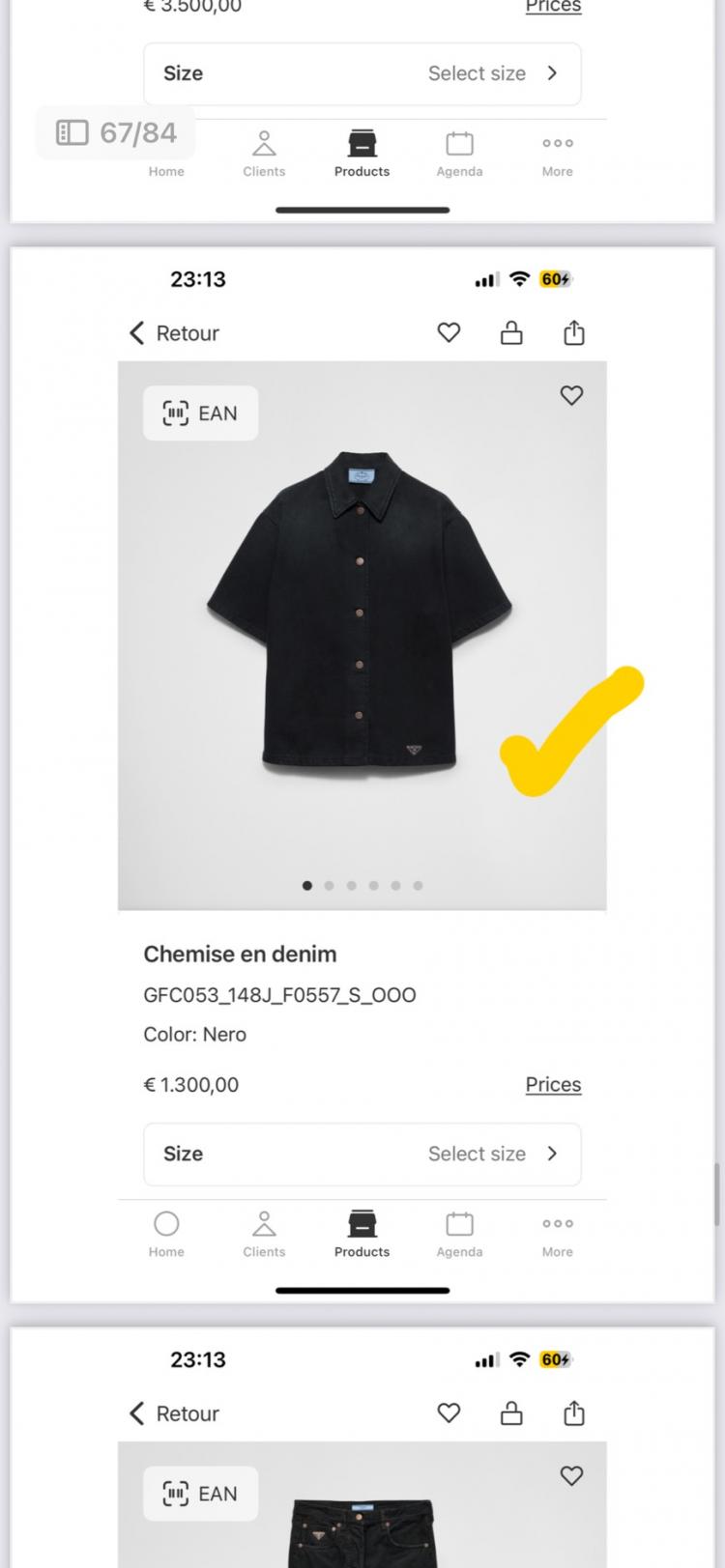Tap EAN scan button on jeans image
This screenshot has height=1568, width=725.
coord(201,1494)
